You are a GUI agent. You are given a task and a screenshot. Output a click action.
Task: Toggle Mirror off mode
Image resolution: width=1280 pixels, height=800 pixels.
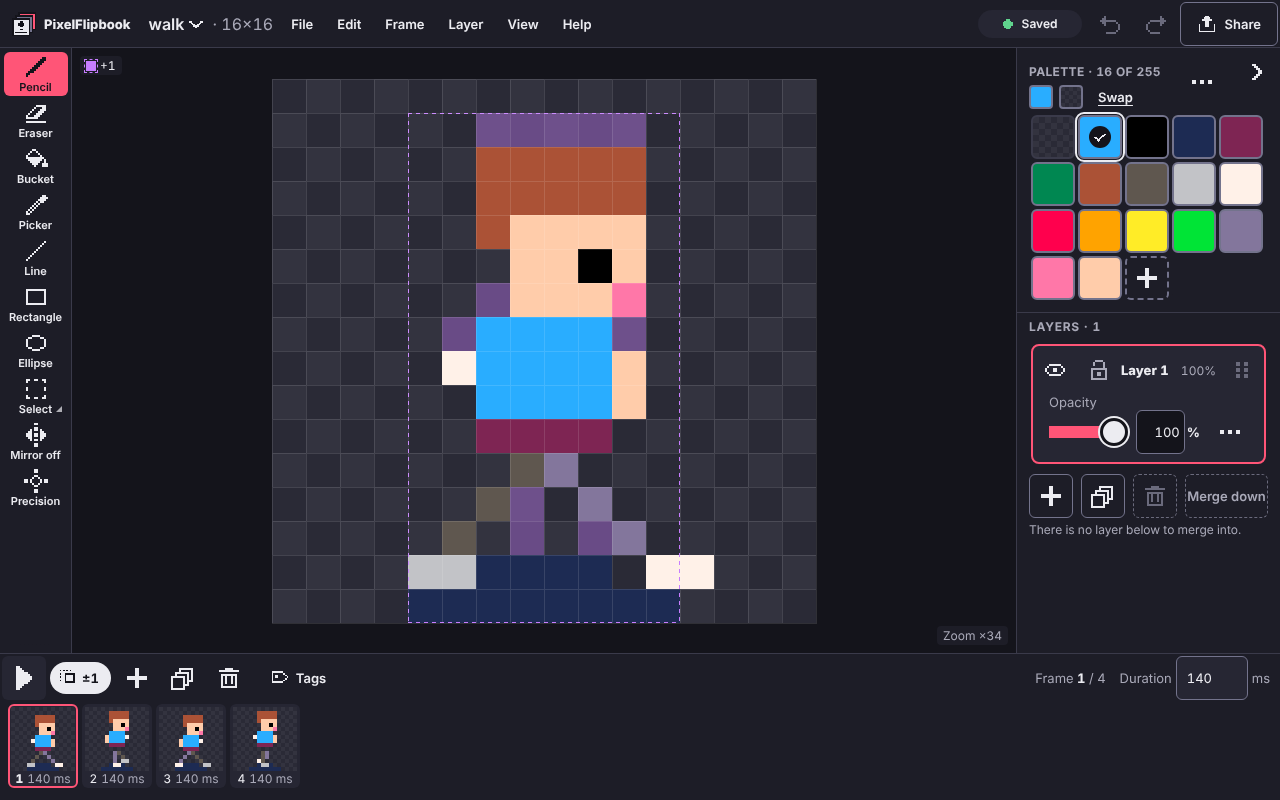(36, 442)
